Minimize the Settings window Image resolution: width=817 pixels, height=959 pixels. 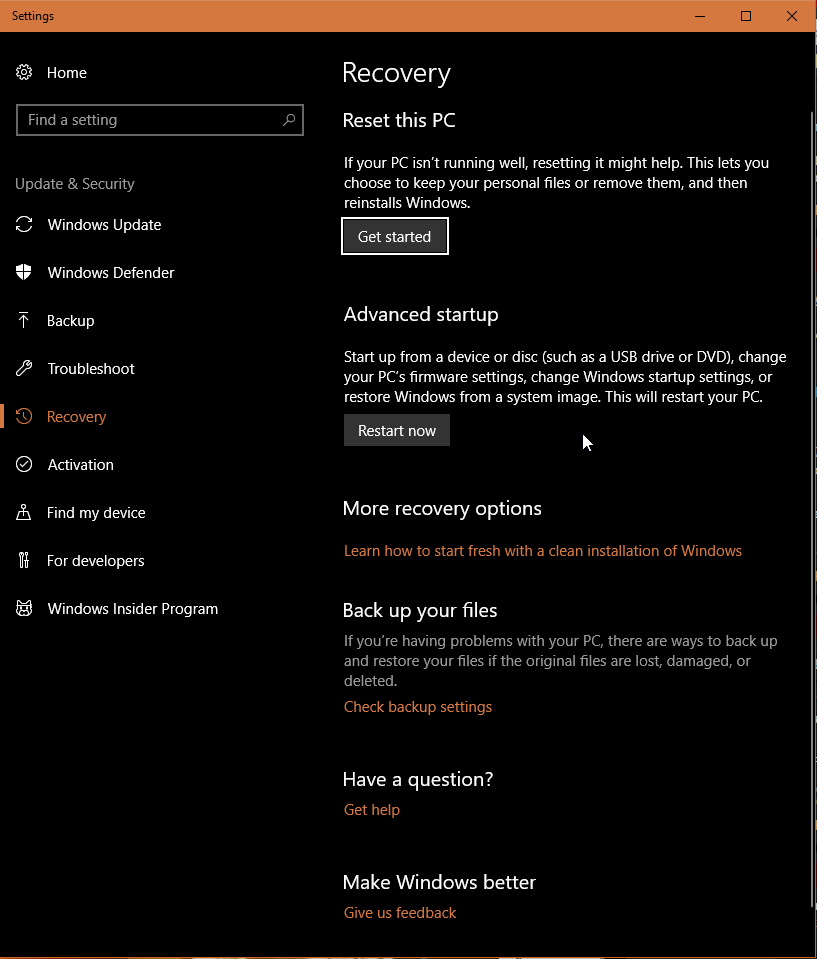pos(700,16)
